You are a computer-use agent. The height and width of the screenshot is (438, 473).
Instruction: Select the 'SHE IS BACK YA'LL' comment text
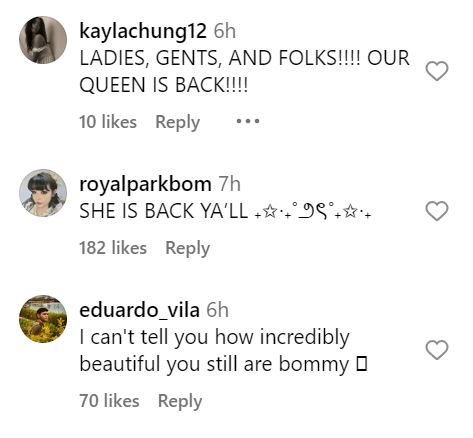[x=164, y=211]
